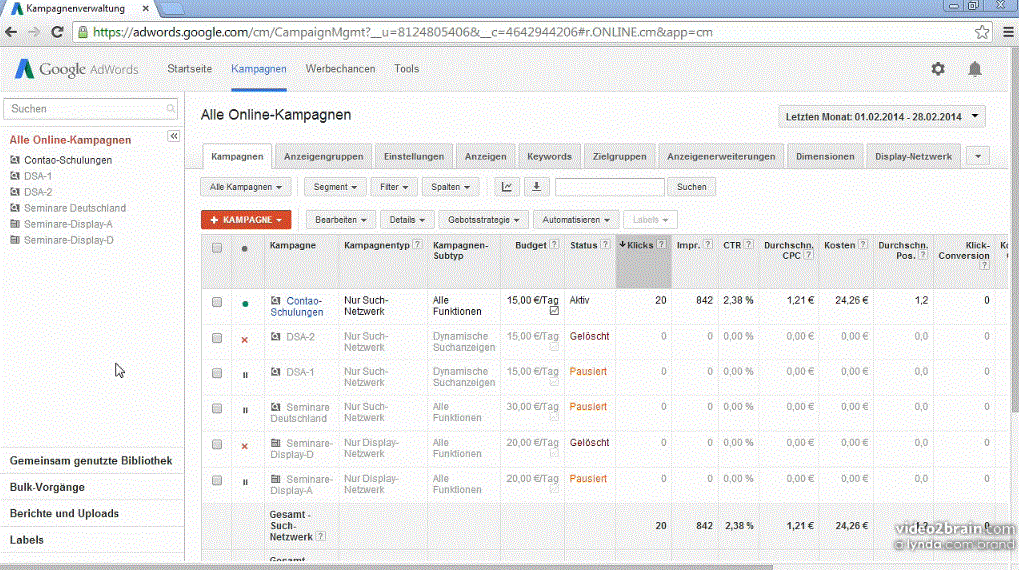The height and width of the screenshot is (570, 1019).
Task: Click the browser reload button
Action: click(57, 32)
